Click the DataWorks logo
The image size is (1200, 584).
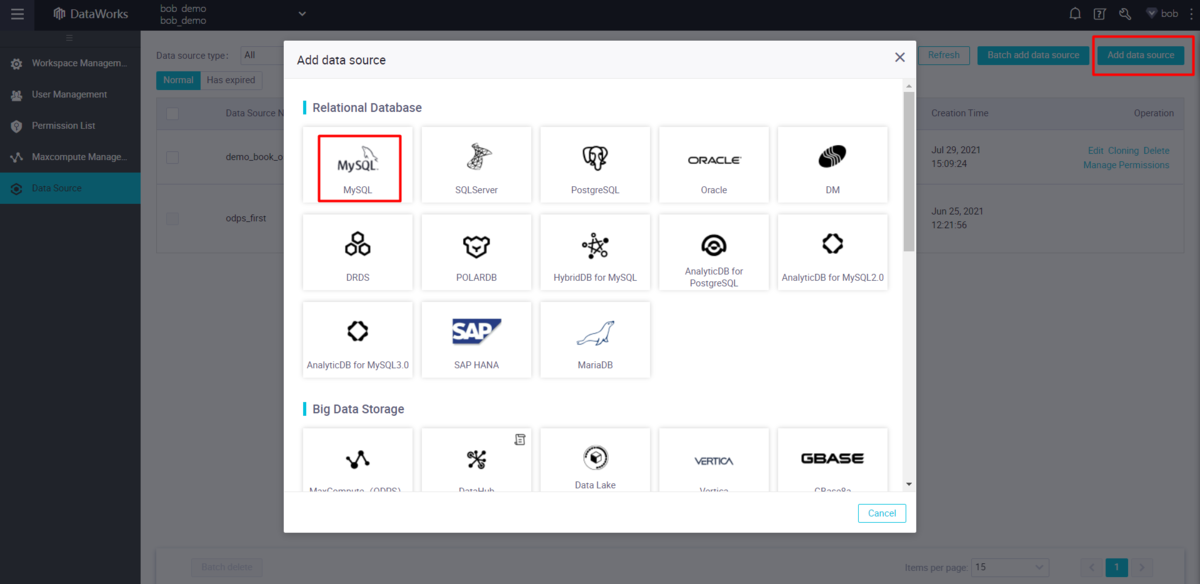90,14
